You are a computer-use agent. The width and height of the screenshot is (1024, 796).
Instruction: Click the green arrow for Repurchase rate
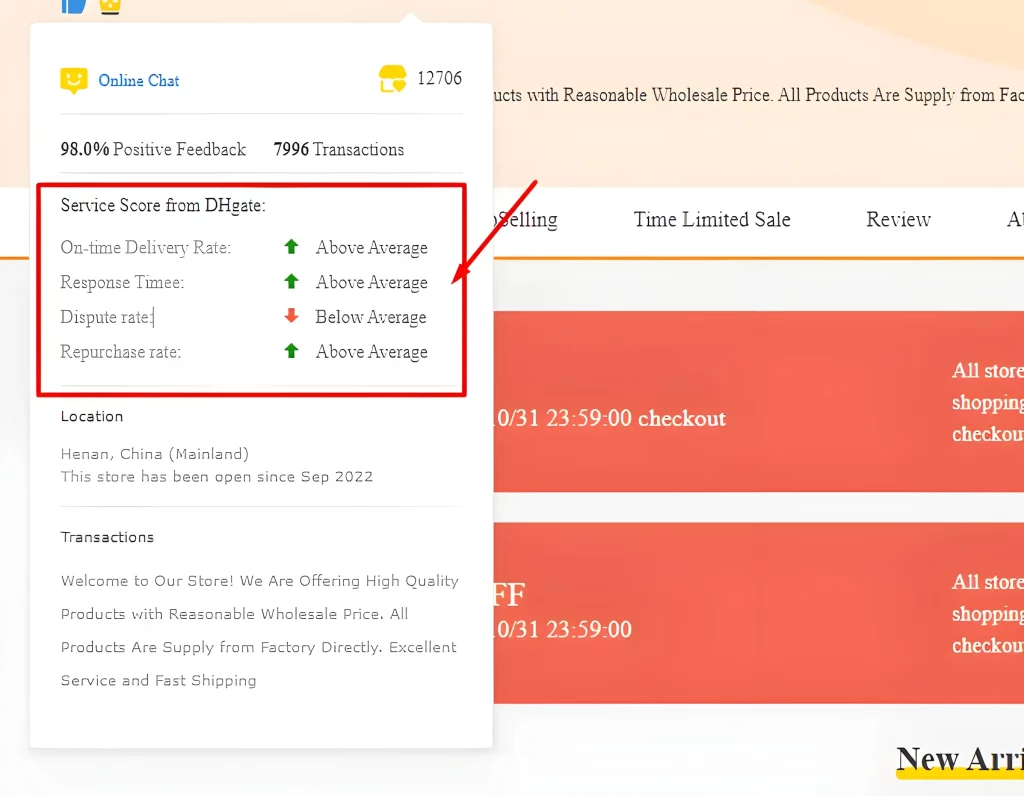[291, 351]
